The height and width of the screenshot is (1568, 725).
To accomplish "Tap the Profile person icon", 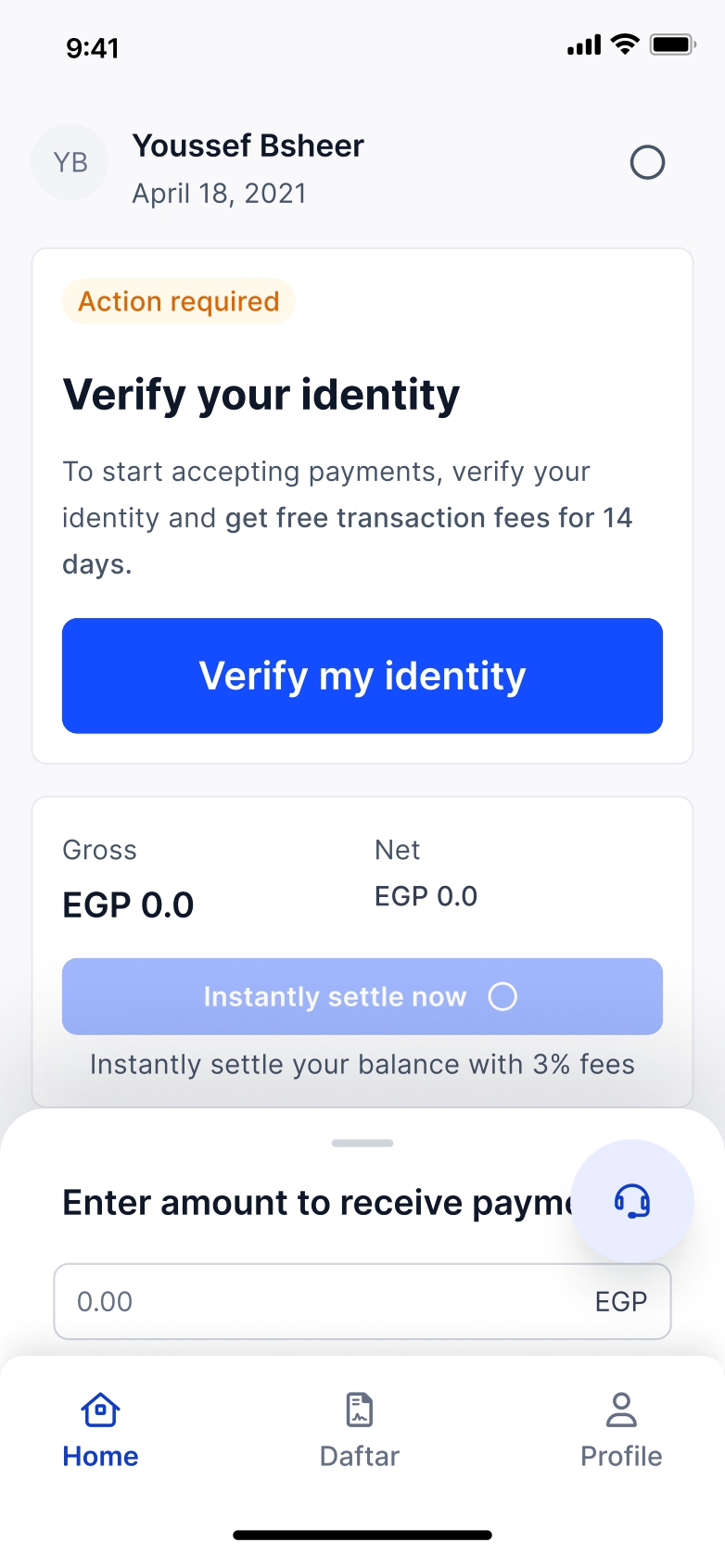I will [621, 1410].
